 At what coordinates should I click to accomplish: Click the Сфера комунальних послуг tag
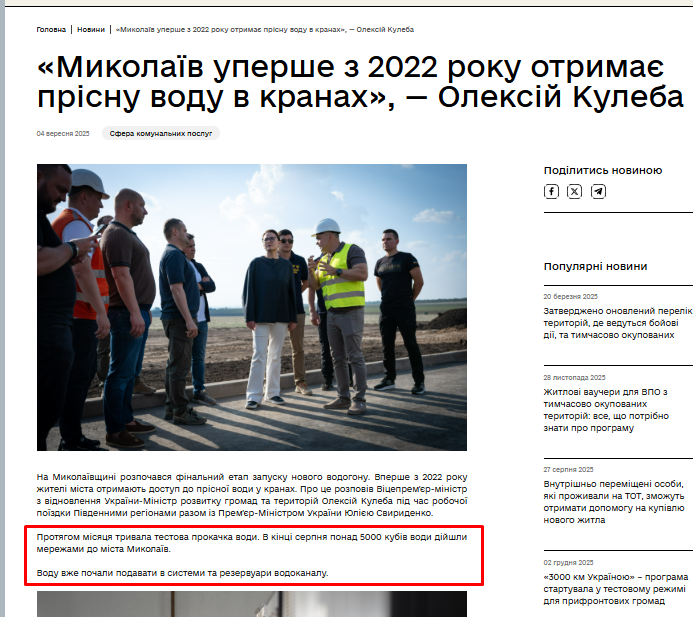pos(161,133)
